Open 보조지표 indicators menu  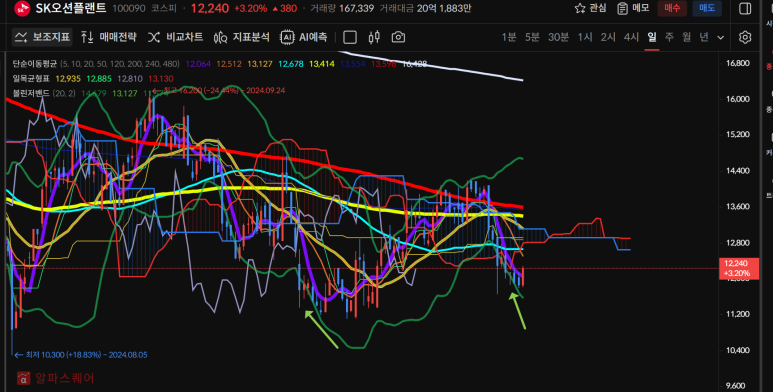[42, 37]
